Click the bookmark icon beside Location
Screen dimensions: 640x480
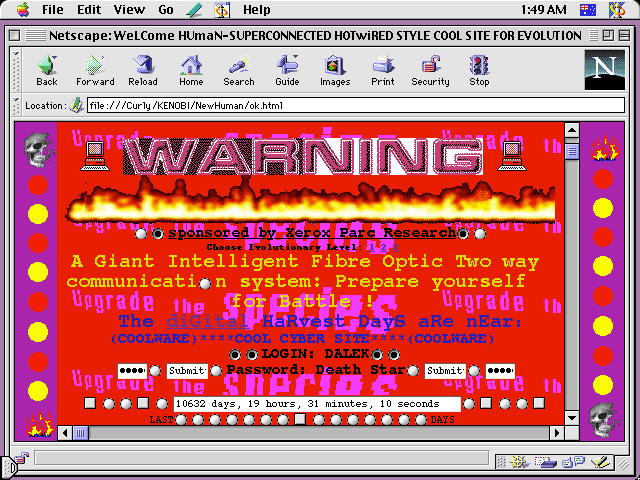[76, 105]
